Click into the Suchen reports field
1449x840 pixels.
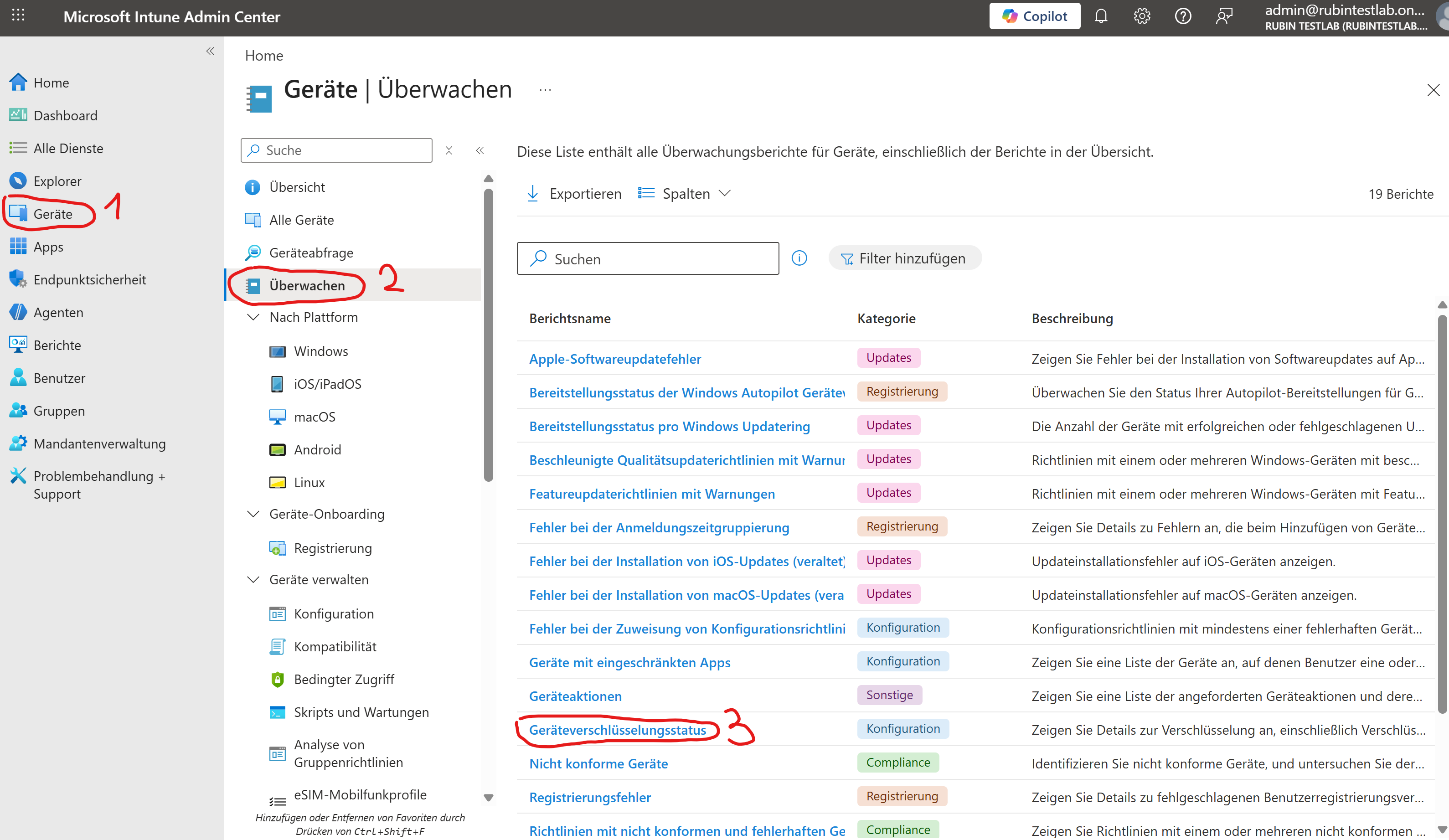pyautogui.click(x=655, y=259)
